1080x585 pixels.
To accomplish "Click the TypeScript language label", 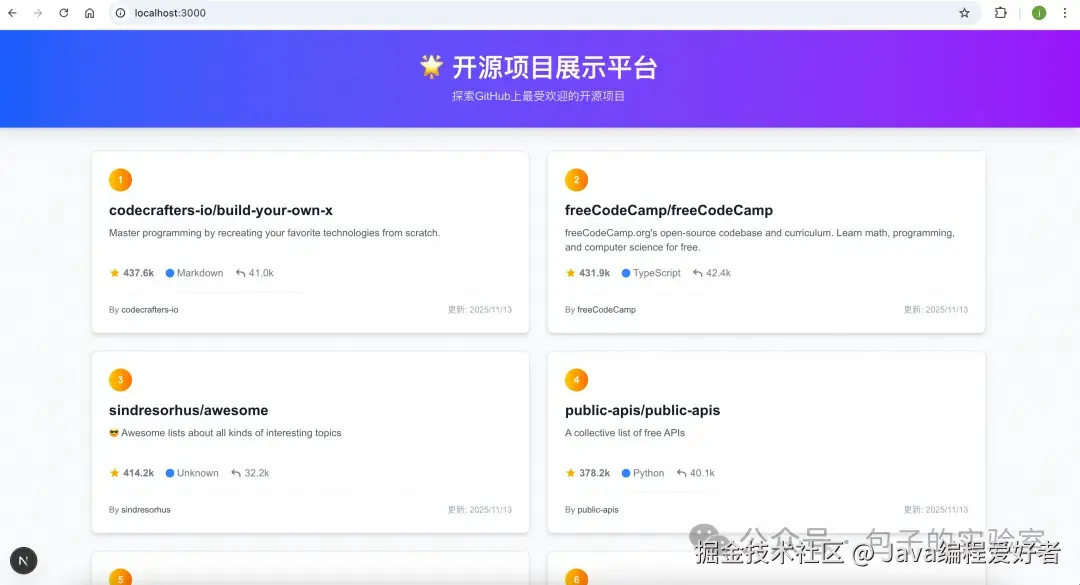I will (656, 273).
